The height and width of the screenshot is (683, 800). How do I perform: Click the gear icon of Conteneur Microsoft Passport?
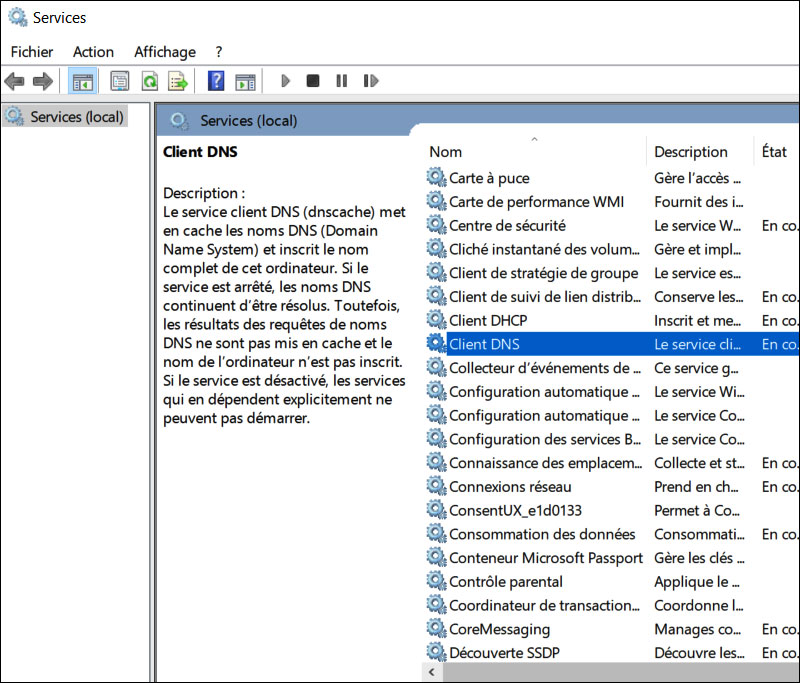point(436,558)
